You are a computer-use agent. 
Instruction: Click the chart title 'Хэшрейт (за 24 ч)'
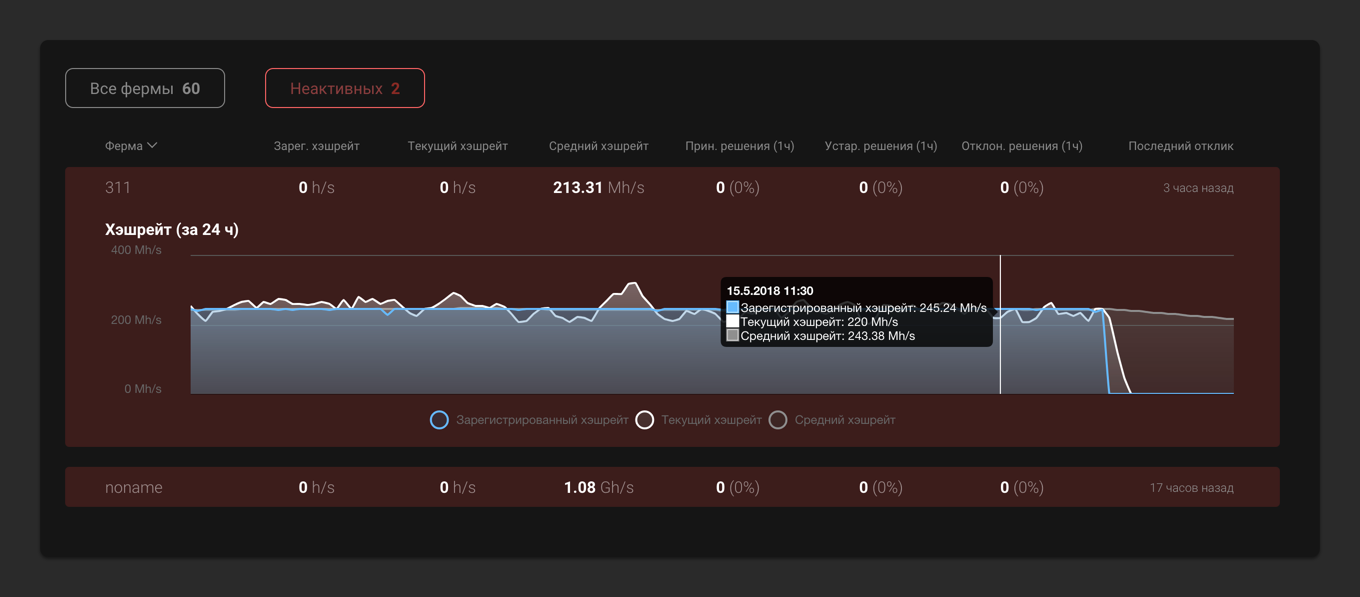coord(172,229)
